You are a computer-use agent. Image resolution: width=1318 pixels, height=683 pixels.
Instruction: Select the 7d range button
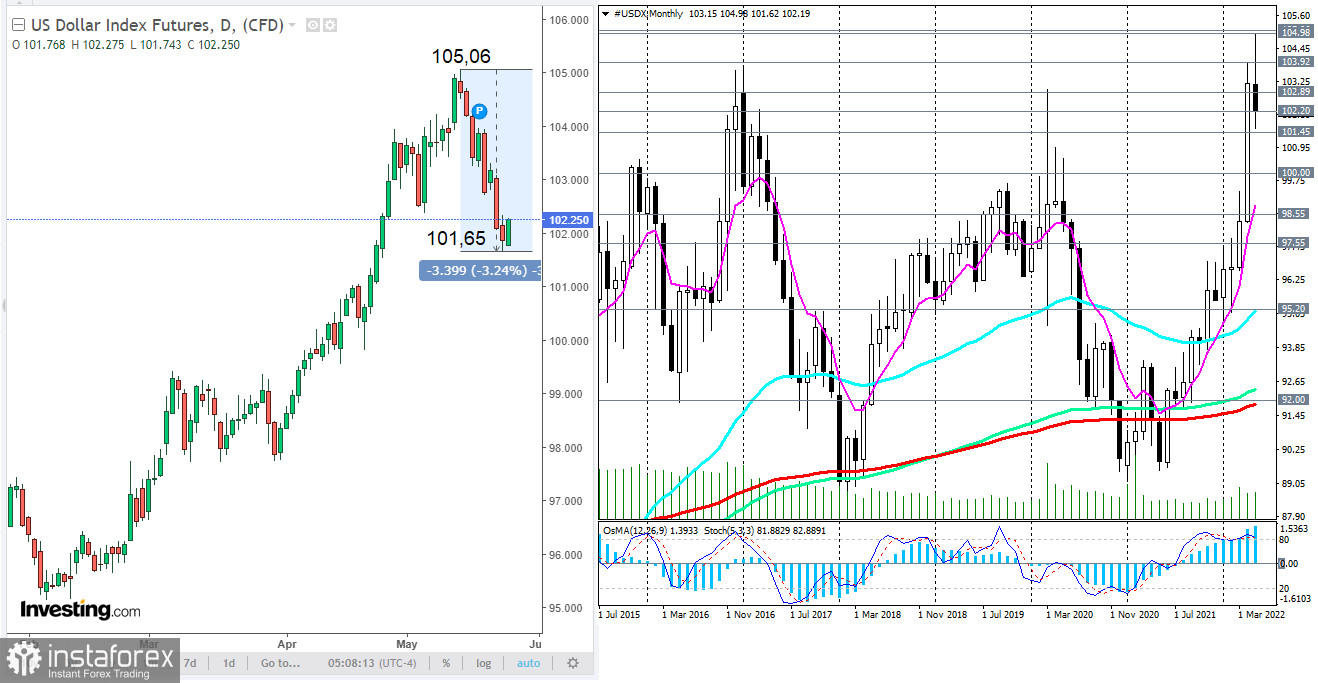tap(190, 663)
